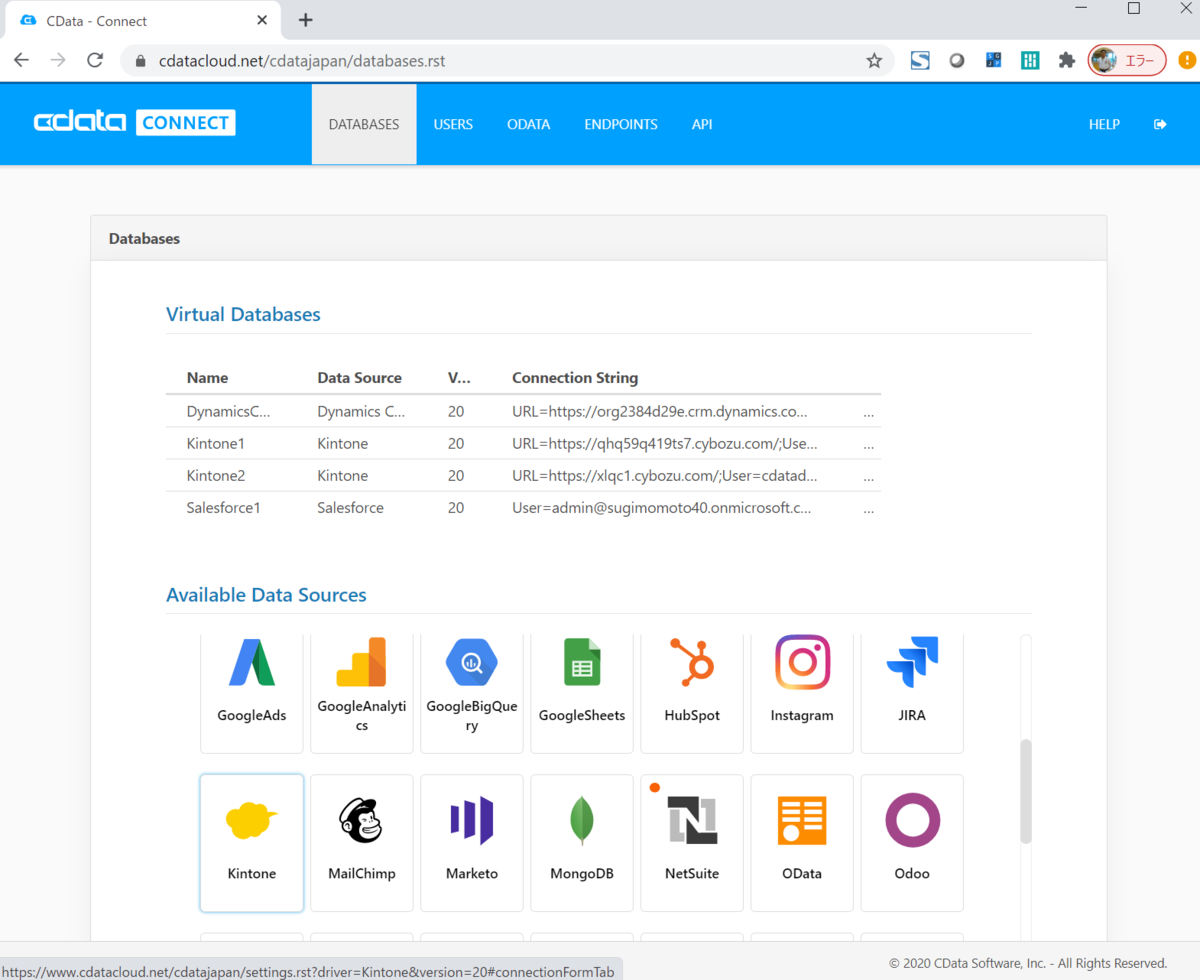Click the Salesforce1 connection string text
This screenshot has height=980, width=1200.
tap(662, 507)
